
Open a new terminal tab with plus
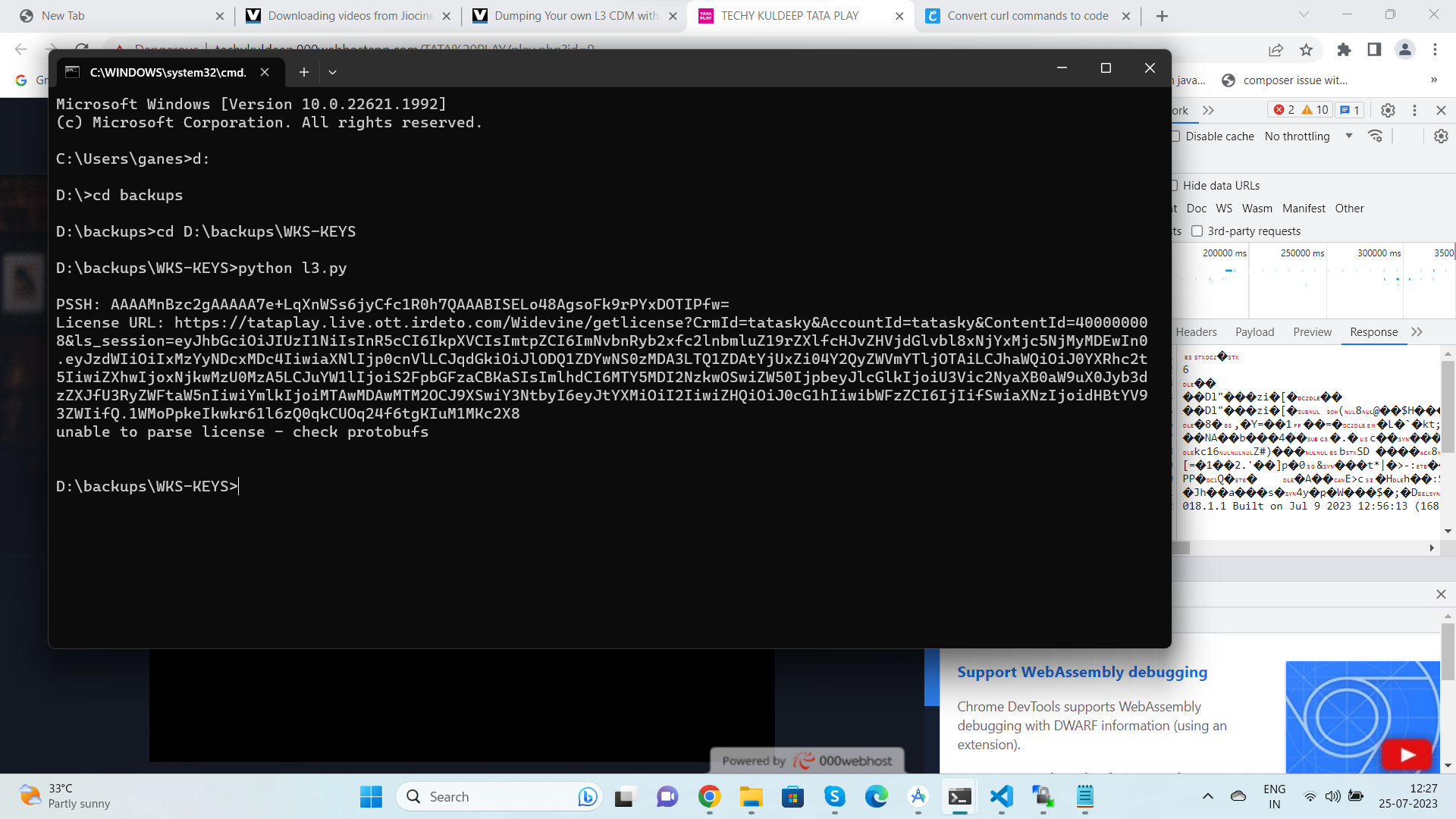click(303, 72)
